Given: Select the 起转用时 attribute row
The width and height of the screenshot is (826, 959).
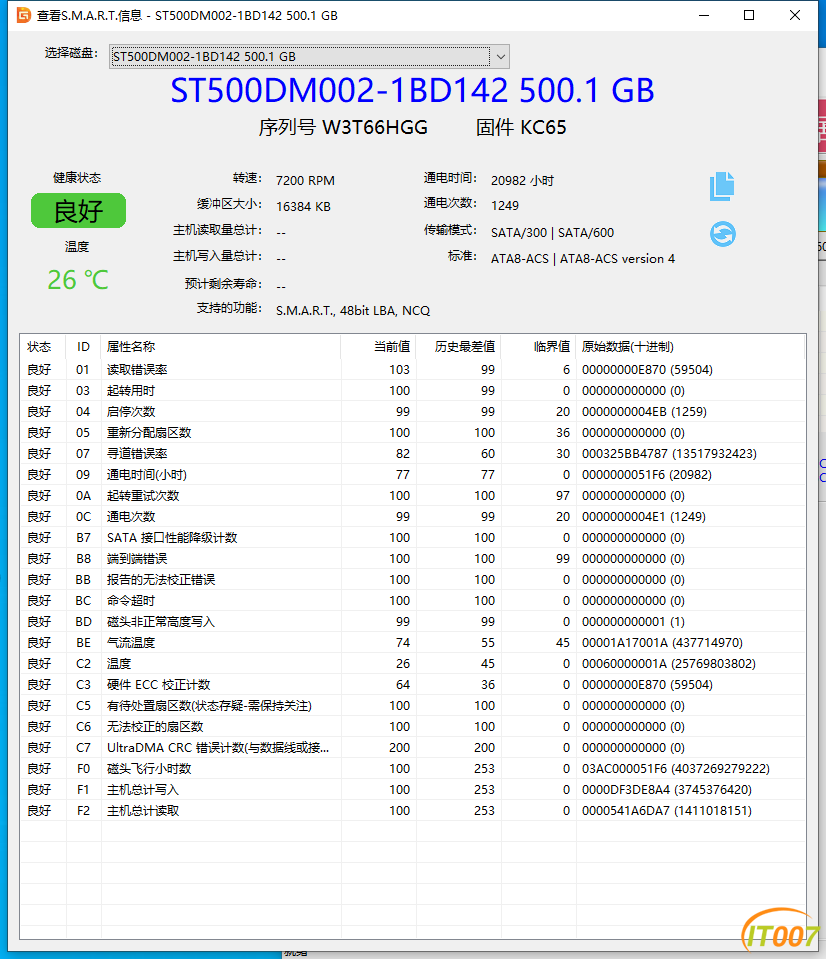Looking at the screenshot, I should point(413,390).
